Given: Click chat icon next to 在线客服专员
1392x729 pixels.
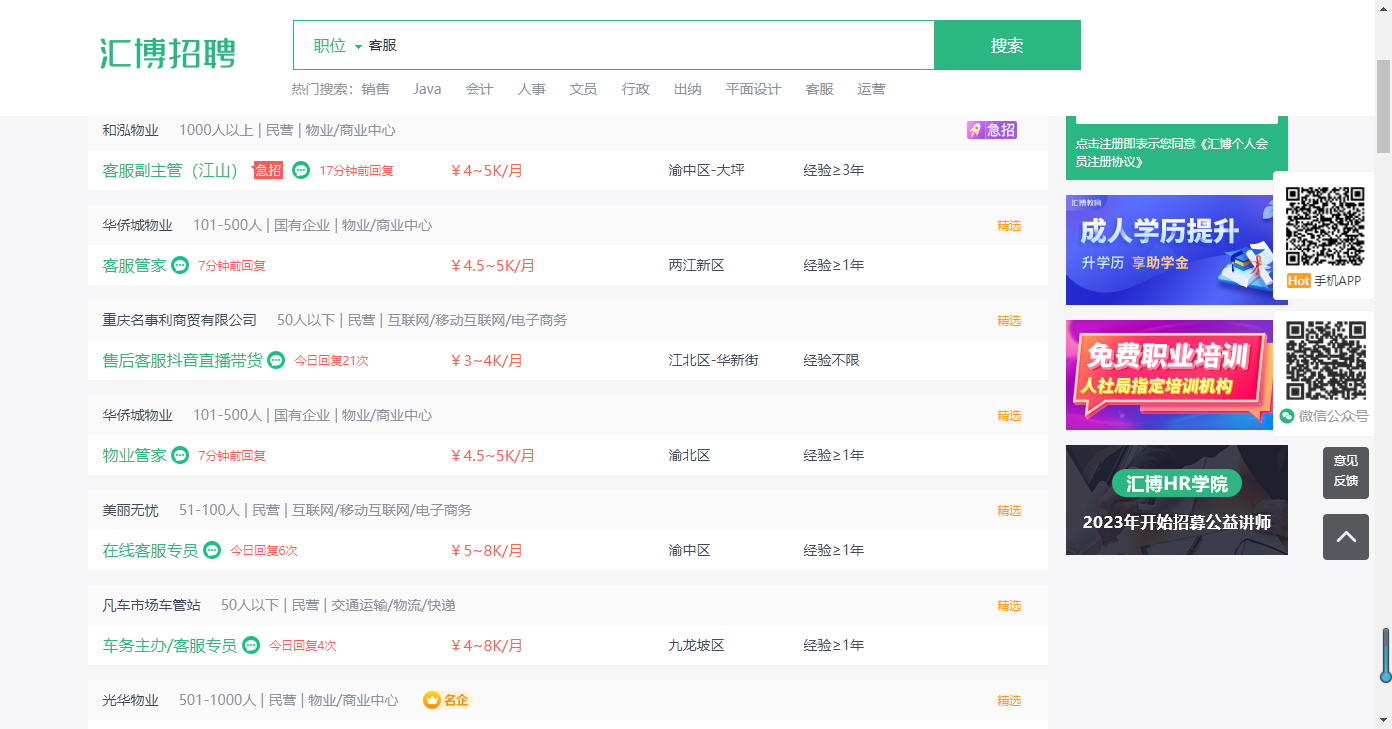Looking at the screenshot, I should [x=212, y=550].
